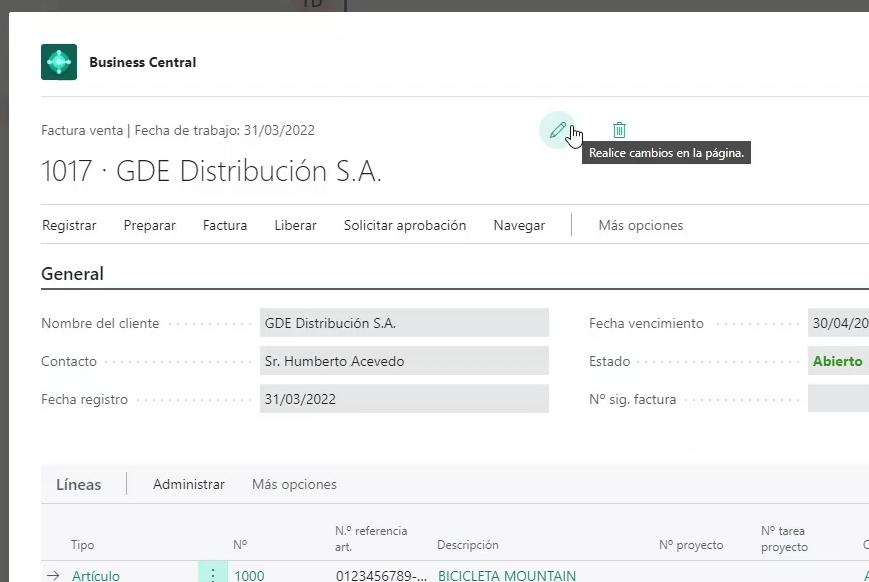869x582 pixels.
Task: Open the Registrar menu
Action: point(69,225)
